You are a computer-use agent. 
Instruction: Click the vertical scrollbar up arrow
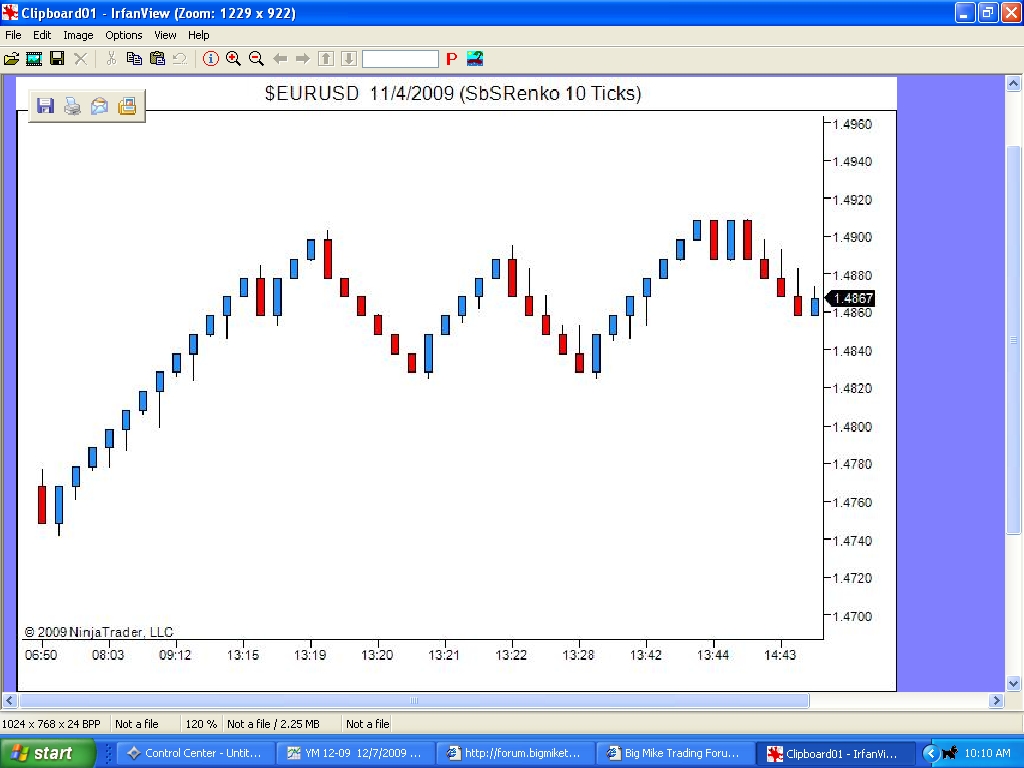(x=1013, y=83)
